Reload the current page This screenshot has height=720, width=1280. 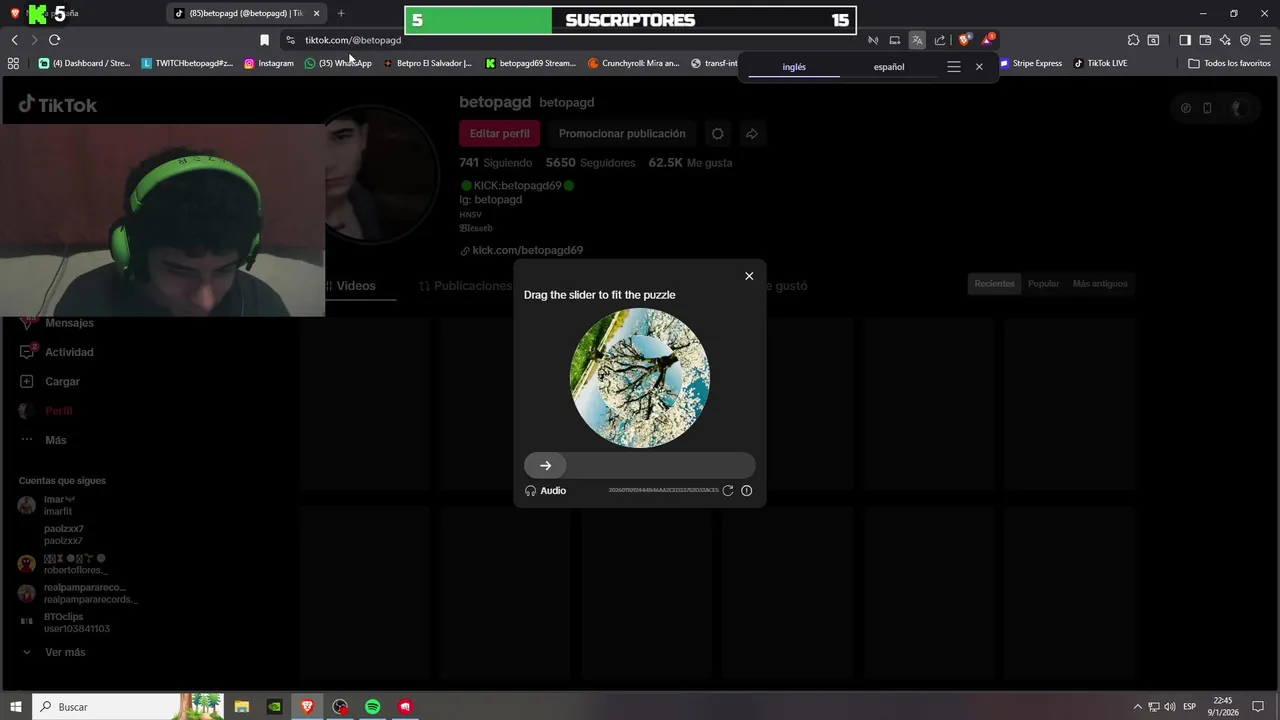coord(54,40)
